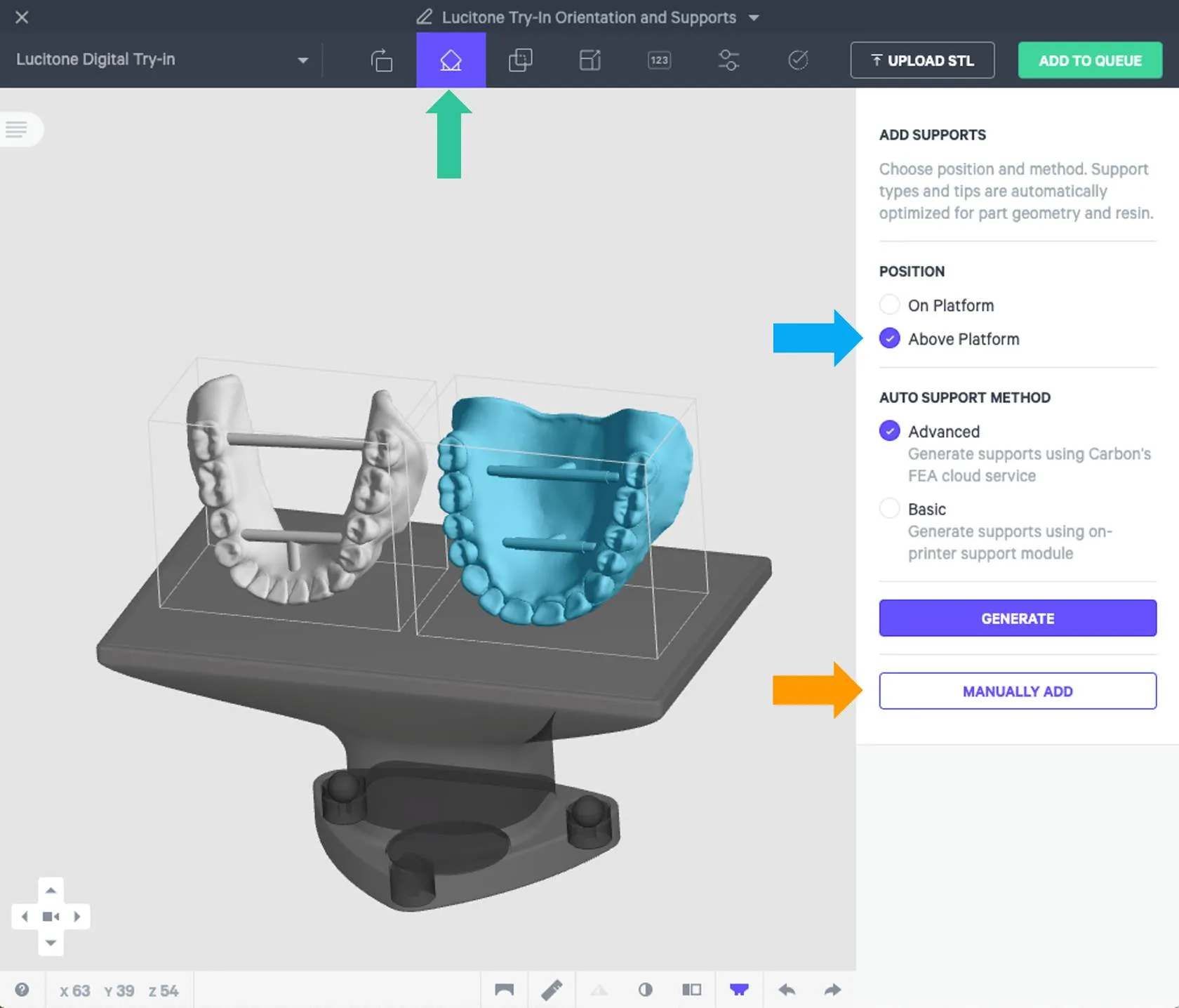Click the GENERATE supports button
Viewport: 1179px width, 1008px height.
tap(1018, 618)
